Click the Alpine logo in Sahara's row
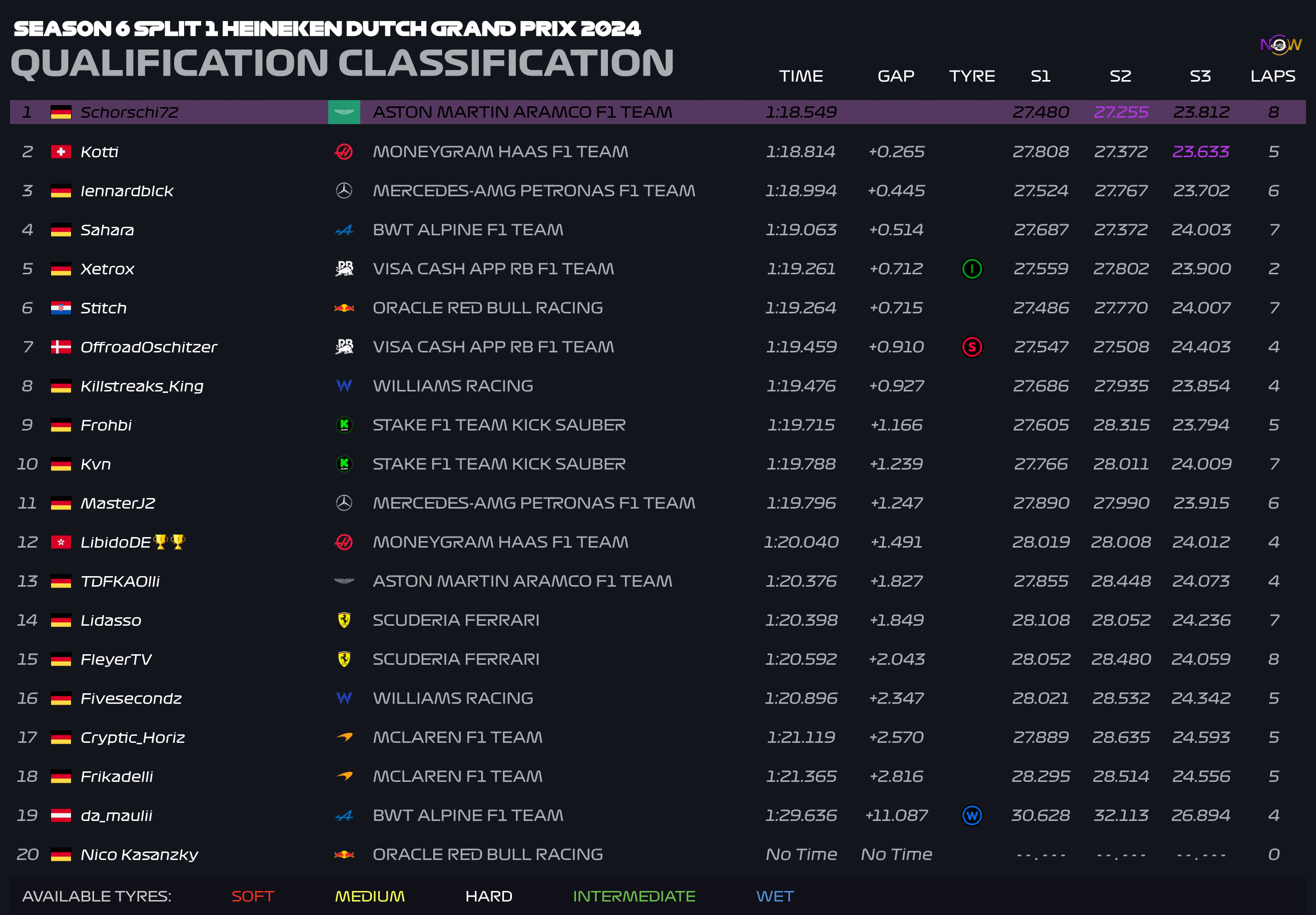The width and height of the screenshot is (1316, 915). (344, 230)
